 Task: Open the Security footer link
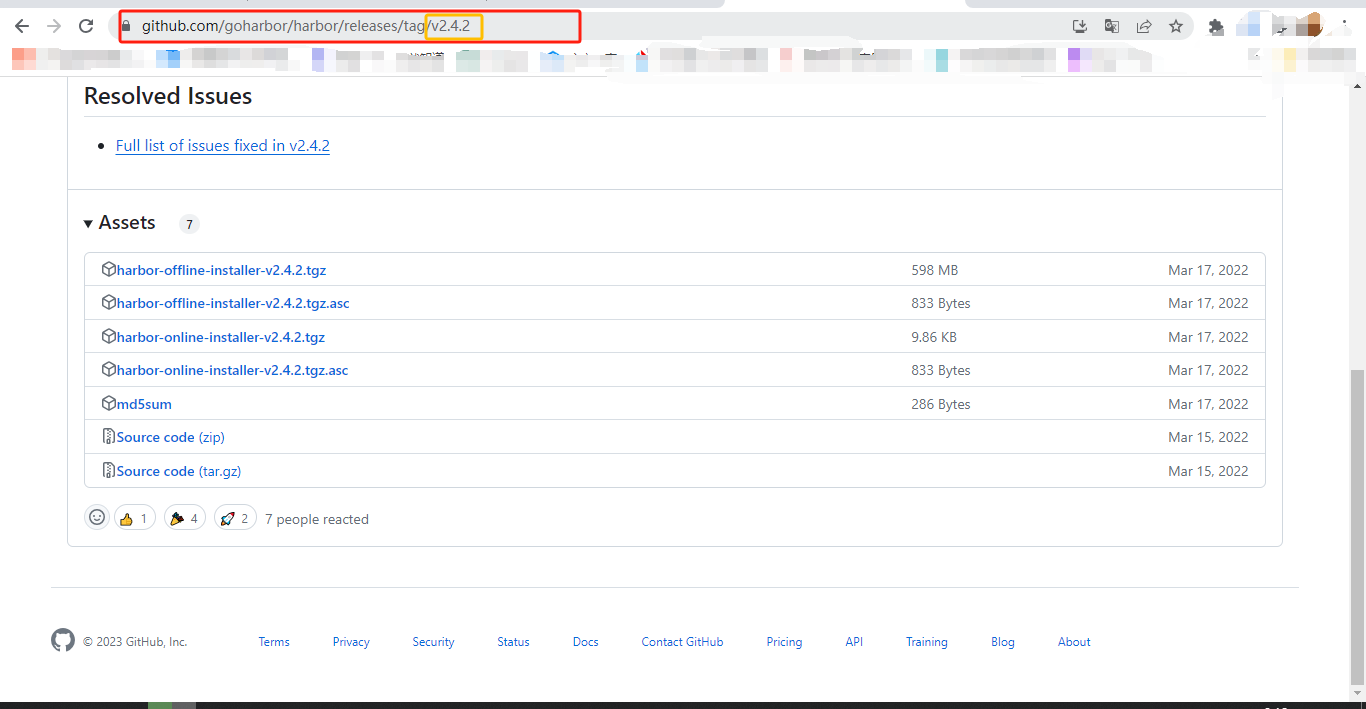pos(433,642)
